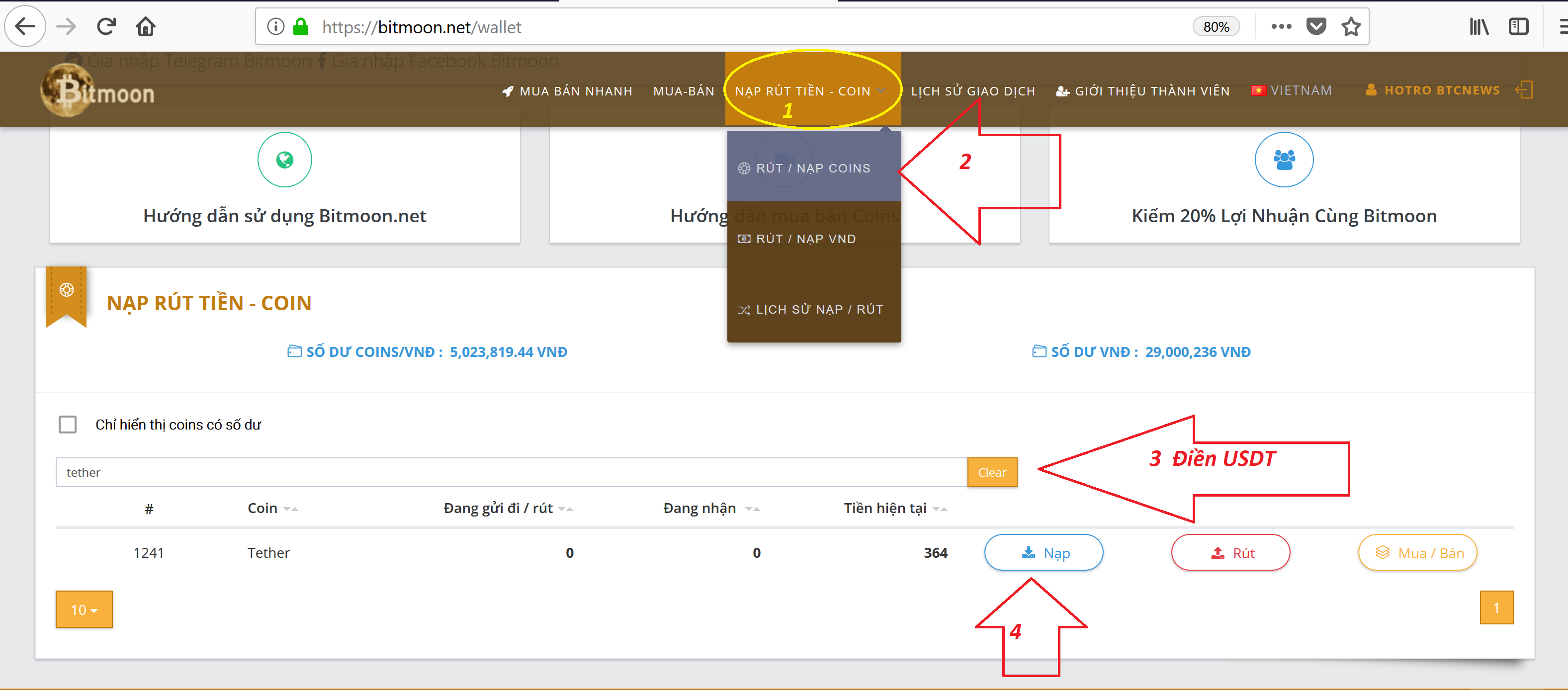Click the green globe guide icon
The image size is (1568, 690).
point(284,160)
